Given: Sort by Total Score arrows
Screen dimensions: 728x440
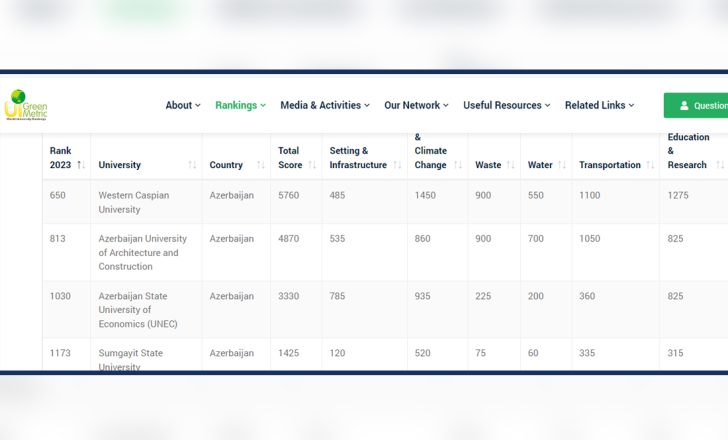Looking at the screenshot, I should 312,165.
